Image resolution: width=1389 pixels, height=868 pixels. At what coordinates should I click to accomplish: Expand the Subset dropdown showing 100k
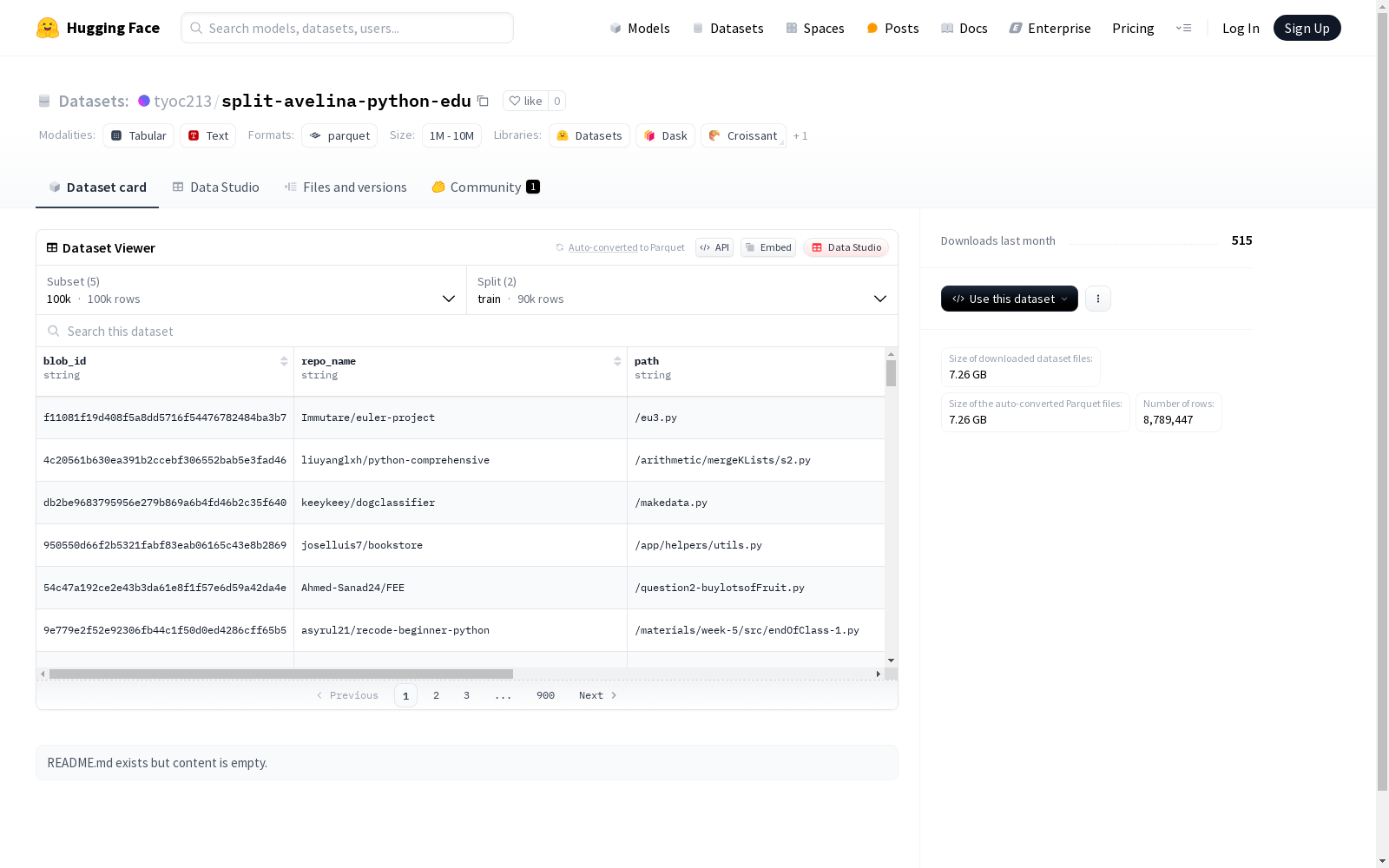click(x=252, y=290)
